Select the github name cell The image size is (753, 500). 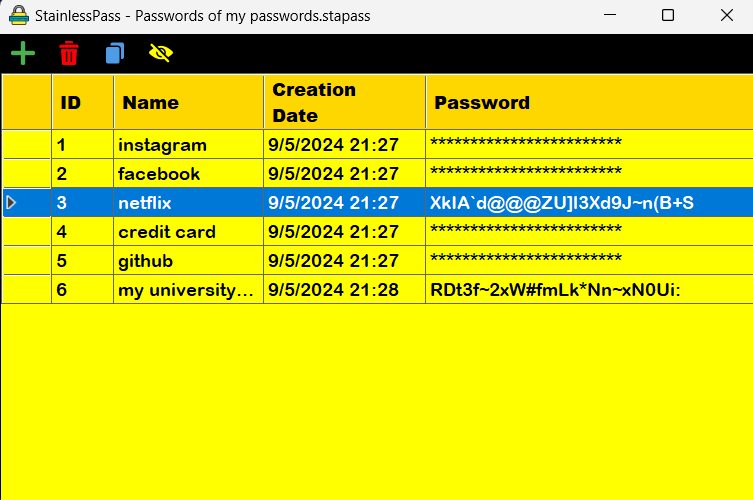[189, 260]
